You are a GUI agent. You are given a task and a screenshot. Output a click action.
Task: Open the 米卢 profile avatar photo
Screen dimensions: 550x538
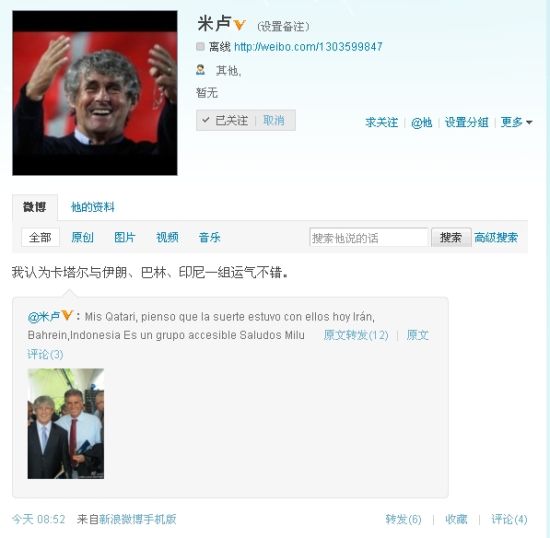point(95,93)
